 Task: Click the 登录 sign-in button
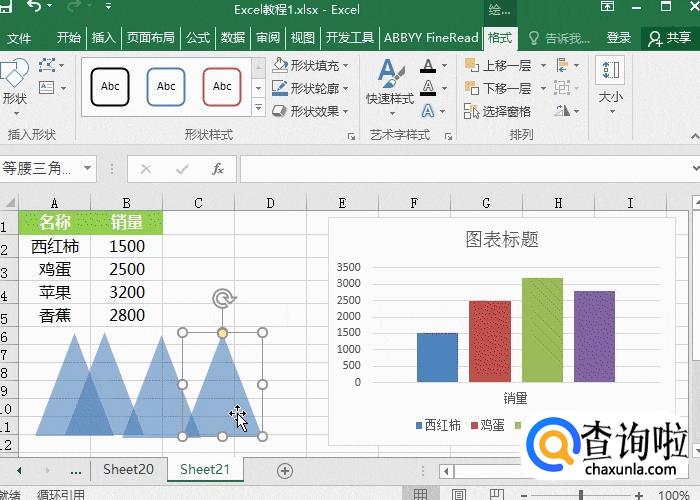pos(619,38)
